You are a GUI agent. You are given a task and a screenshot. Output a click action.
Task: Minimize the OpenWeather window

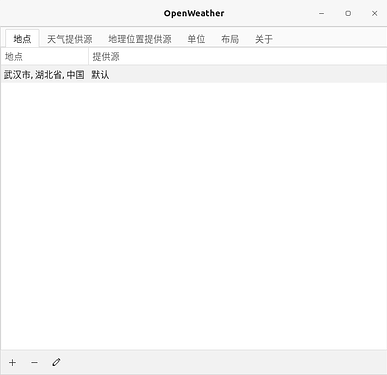tap(321, 13)
